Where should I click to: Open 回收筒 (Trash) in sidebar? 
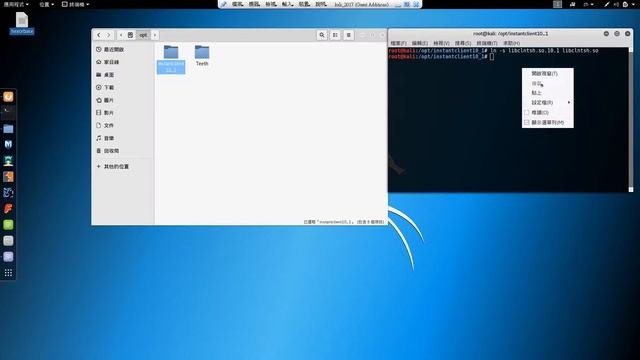coord(122,151)
